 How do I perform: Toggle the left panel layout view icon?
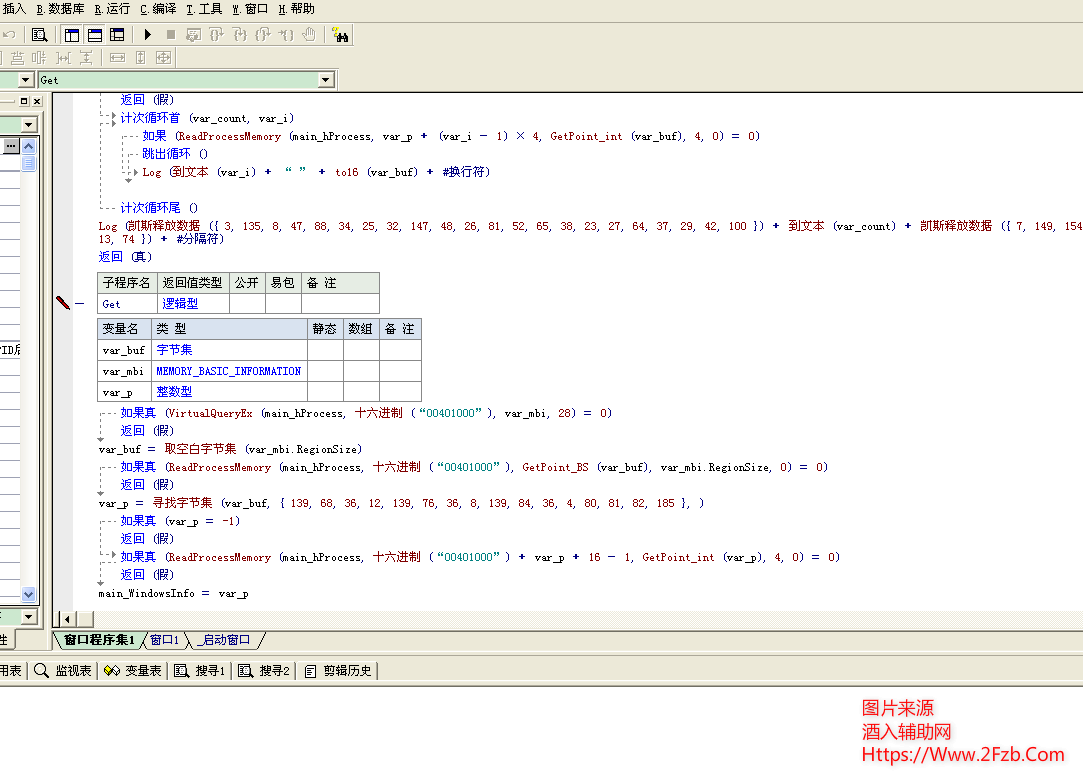coord(72,35)
